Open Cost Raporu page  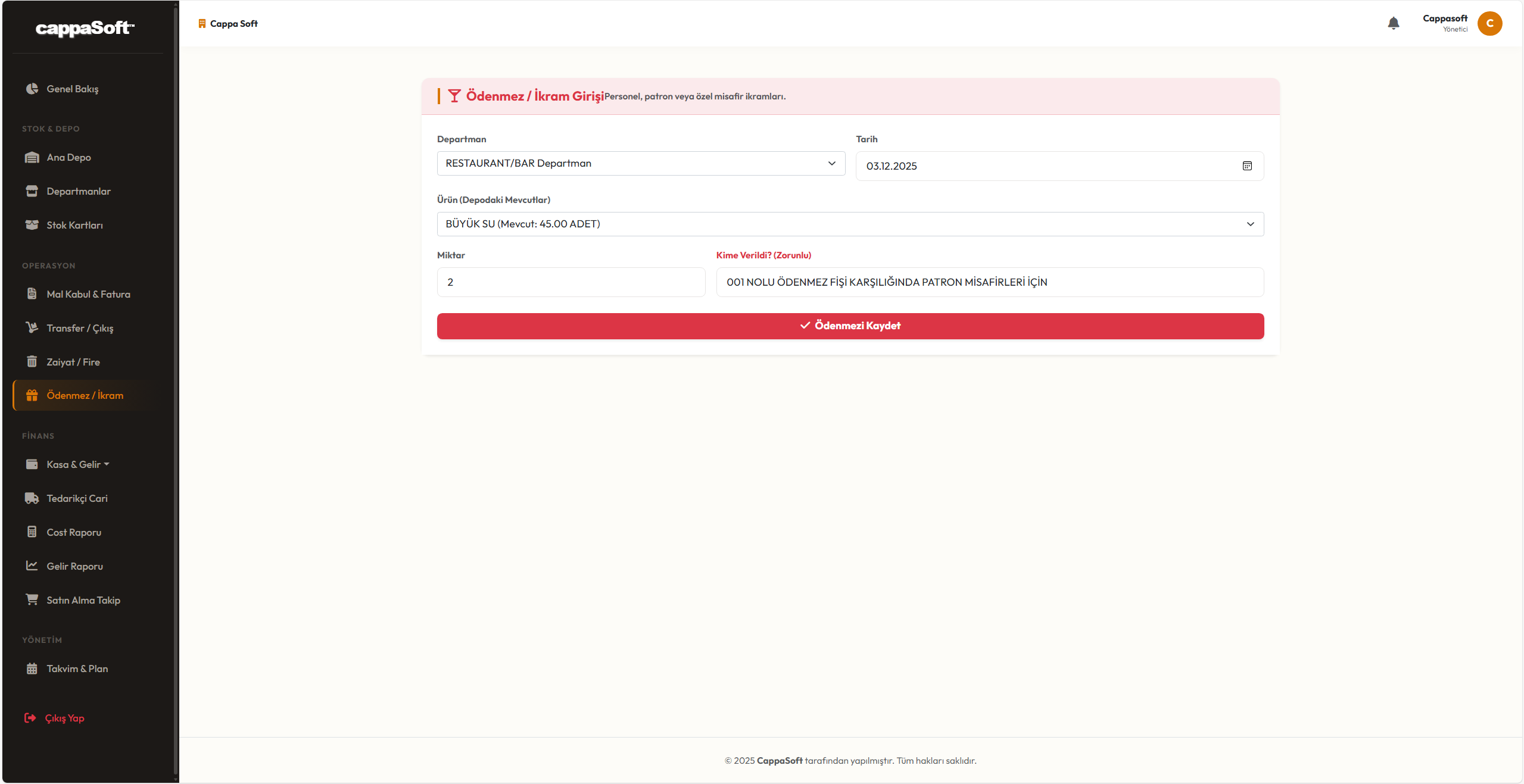pyautogui.click(x=74, y=532)
